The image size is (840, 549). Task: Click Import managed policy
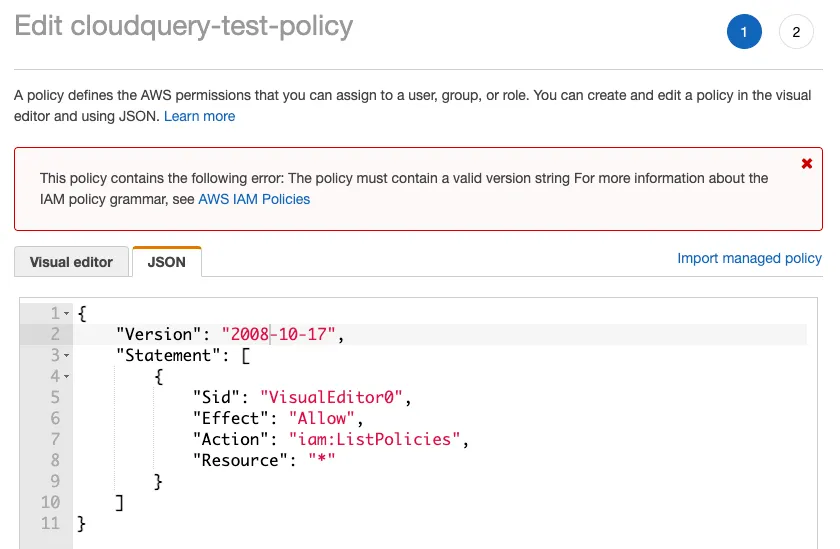point(749,258)
